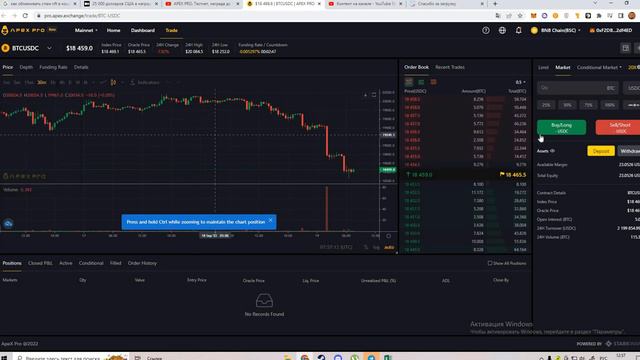This screenshot has height=360, width=640.
Task: Click the Sell/Short button
Action: (618, 127)
